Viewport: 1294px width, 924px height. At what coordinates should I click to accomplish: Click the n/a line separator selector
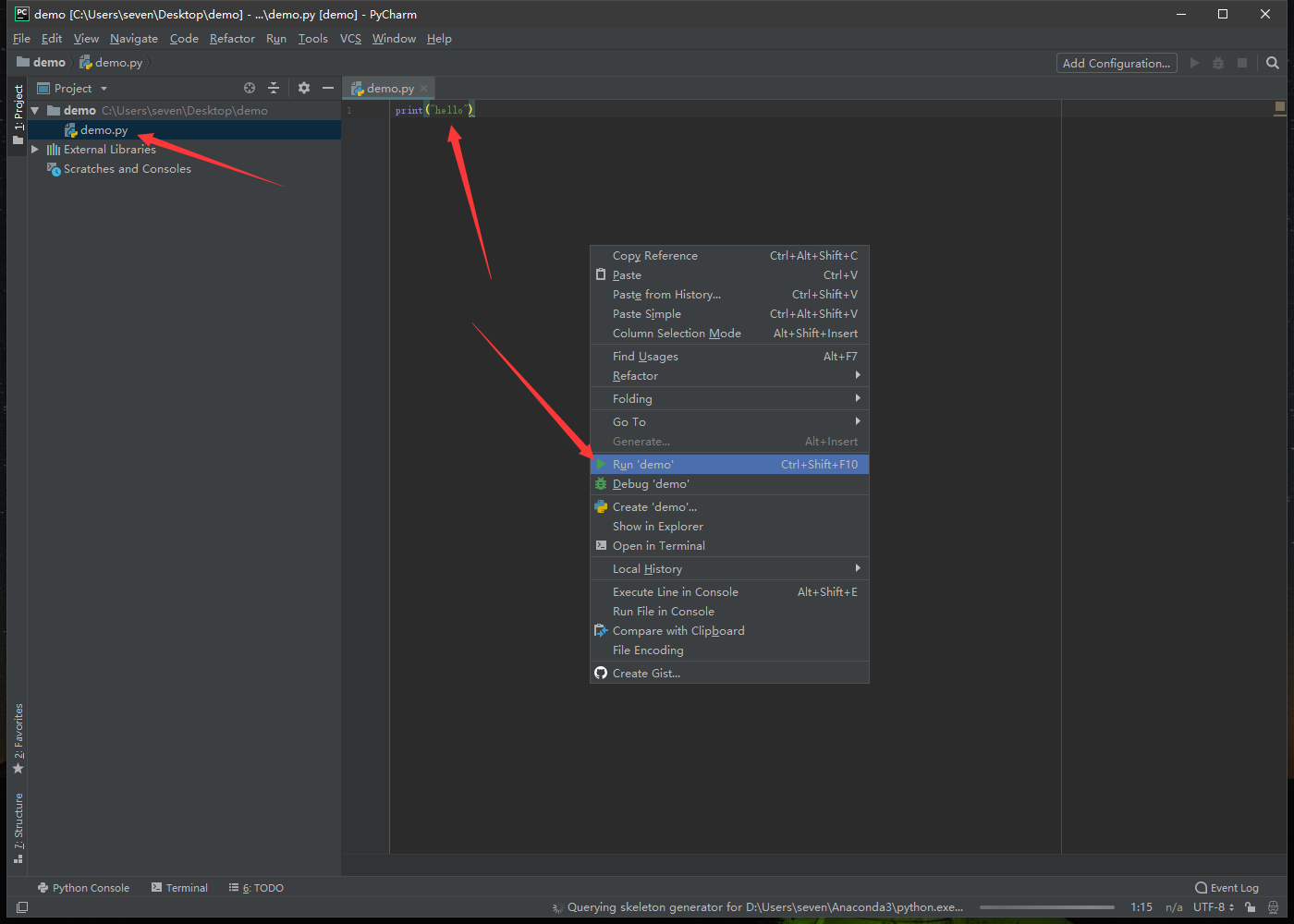(1174, 907)
